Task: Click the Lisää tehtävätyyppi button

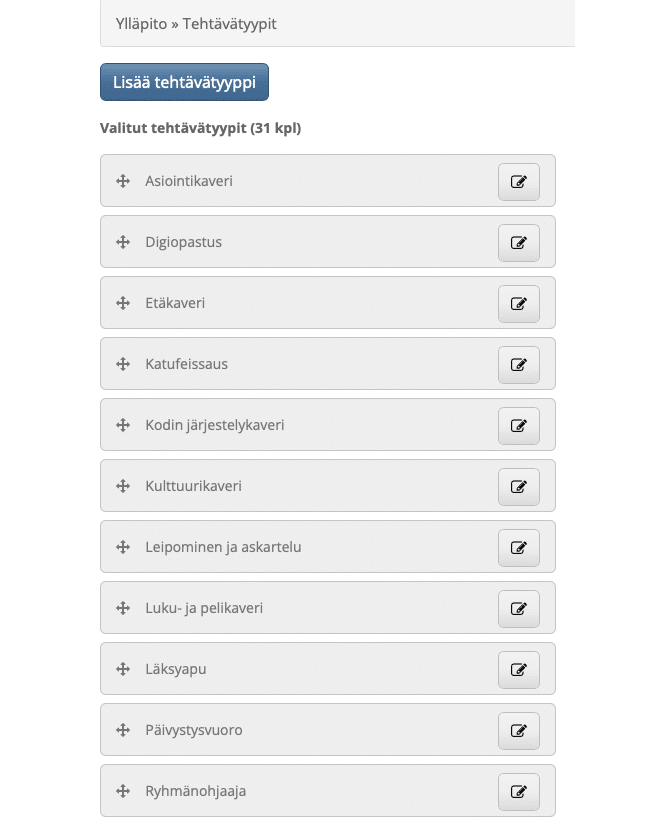Action: [184, 82]
